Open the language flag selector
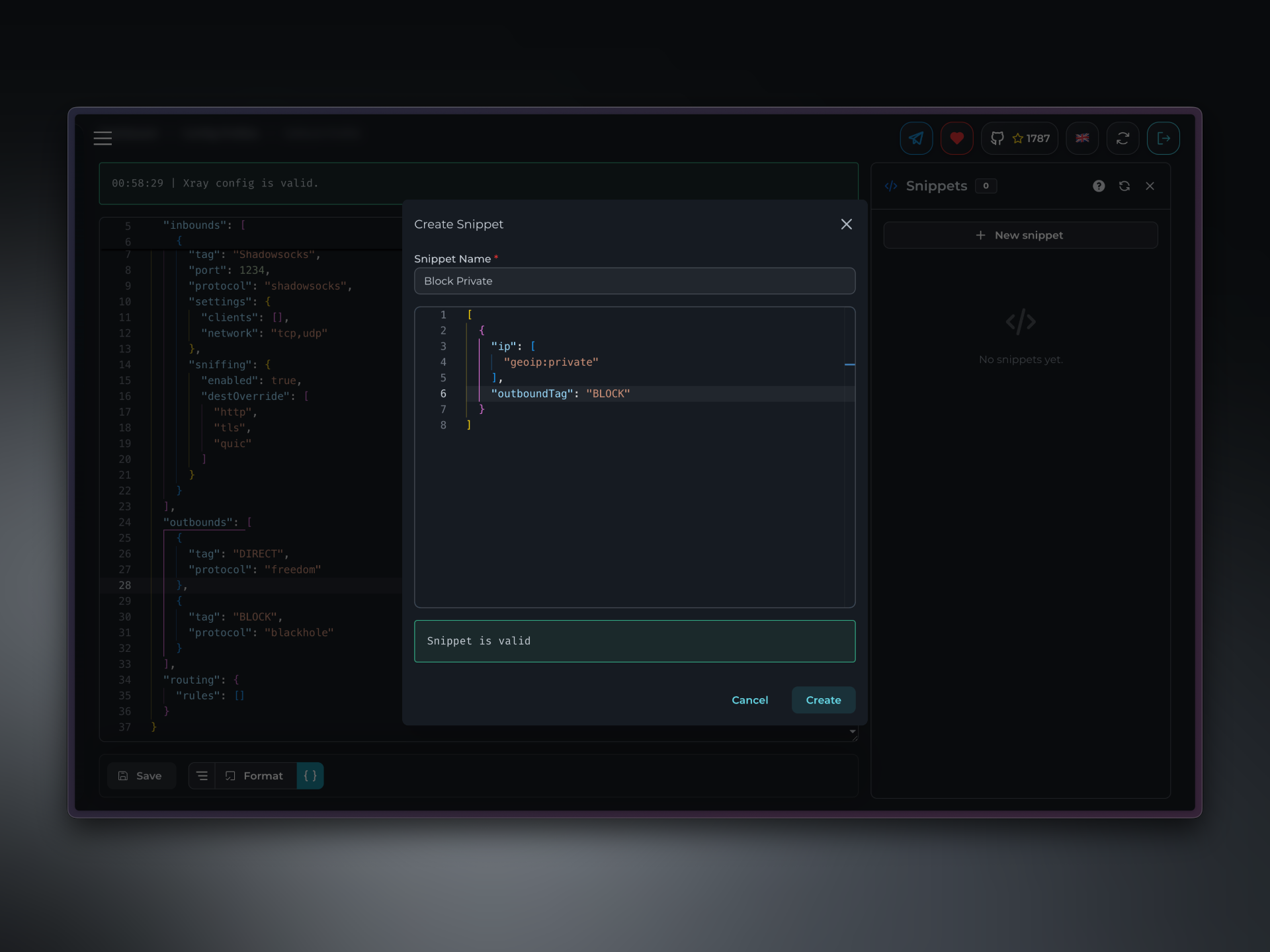The width and height of the screenshot is (1270, 952). coord(1082,138)
